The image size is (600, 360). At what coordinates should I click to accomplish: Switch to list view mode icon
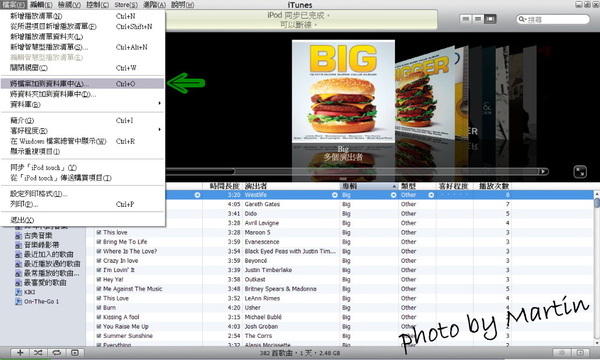tap(465, 19)
